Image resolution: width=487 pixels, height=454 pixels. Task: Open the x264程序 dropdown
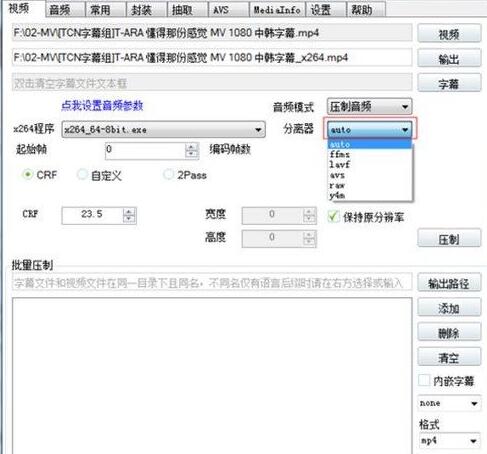click(x=163, y=129)
